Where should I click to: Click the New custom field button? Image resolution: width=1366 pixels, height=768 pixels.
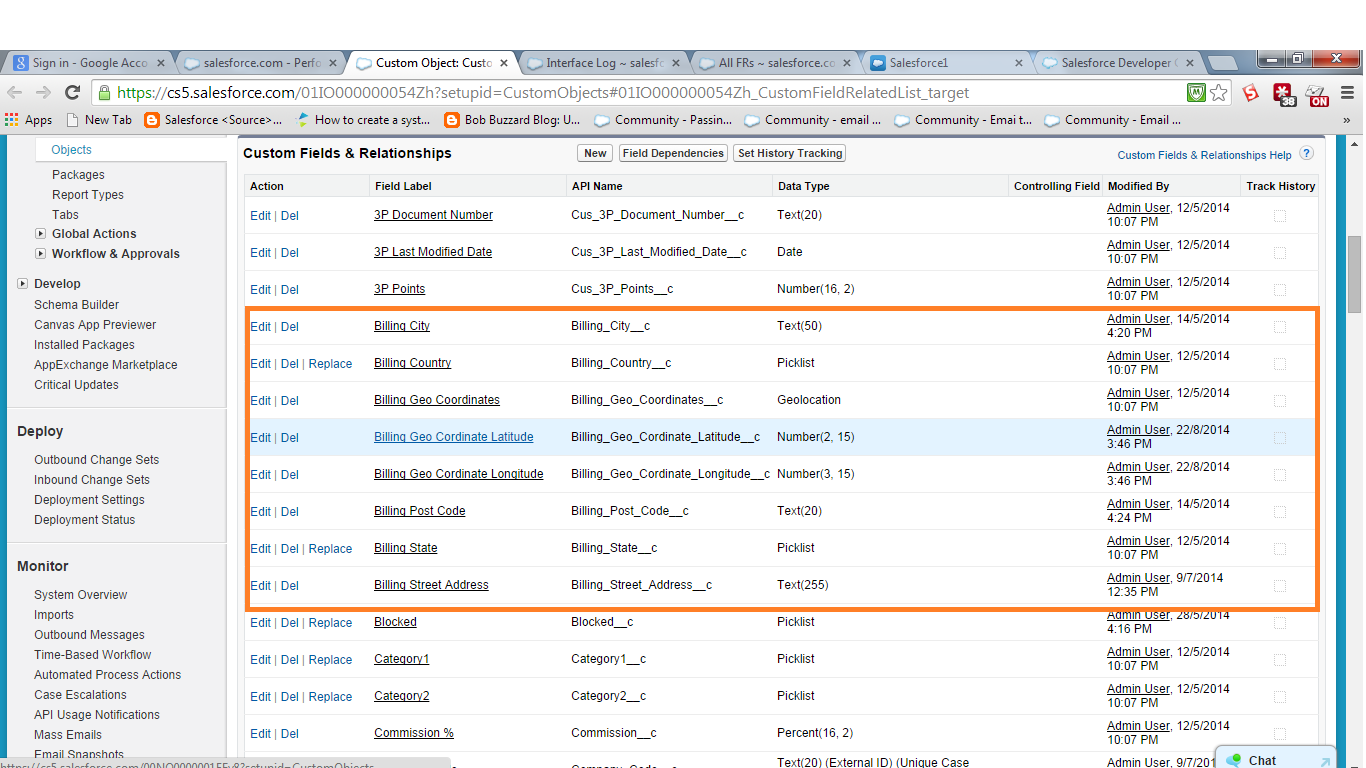pos(595,153)
